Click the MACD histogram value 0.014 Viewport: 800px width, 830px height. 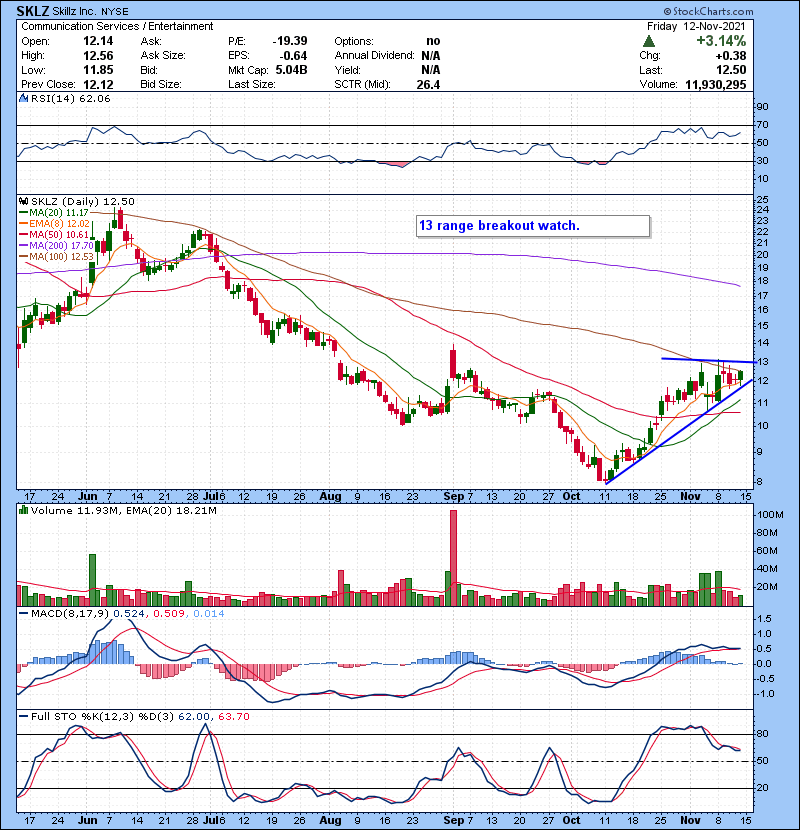pyautogui.click(x=209, y=614)
